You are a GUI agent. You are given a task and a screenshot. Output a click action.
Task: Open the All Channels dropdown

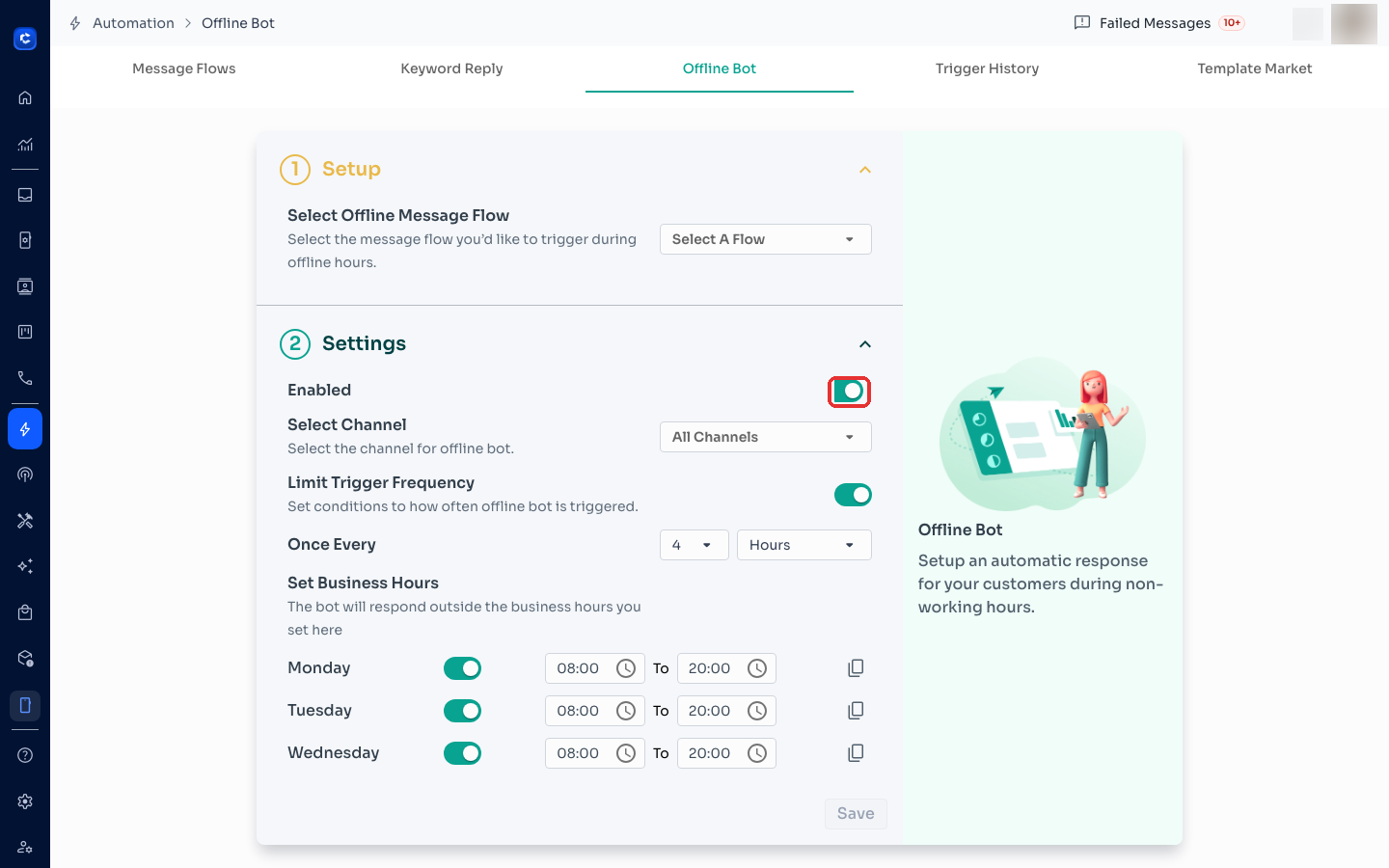[x=766, y=437]
